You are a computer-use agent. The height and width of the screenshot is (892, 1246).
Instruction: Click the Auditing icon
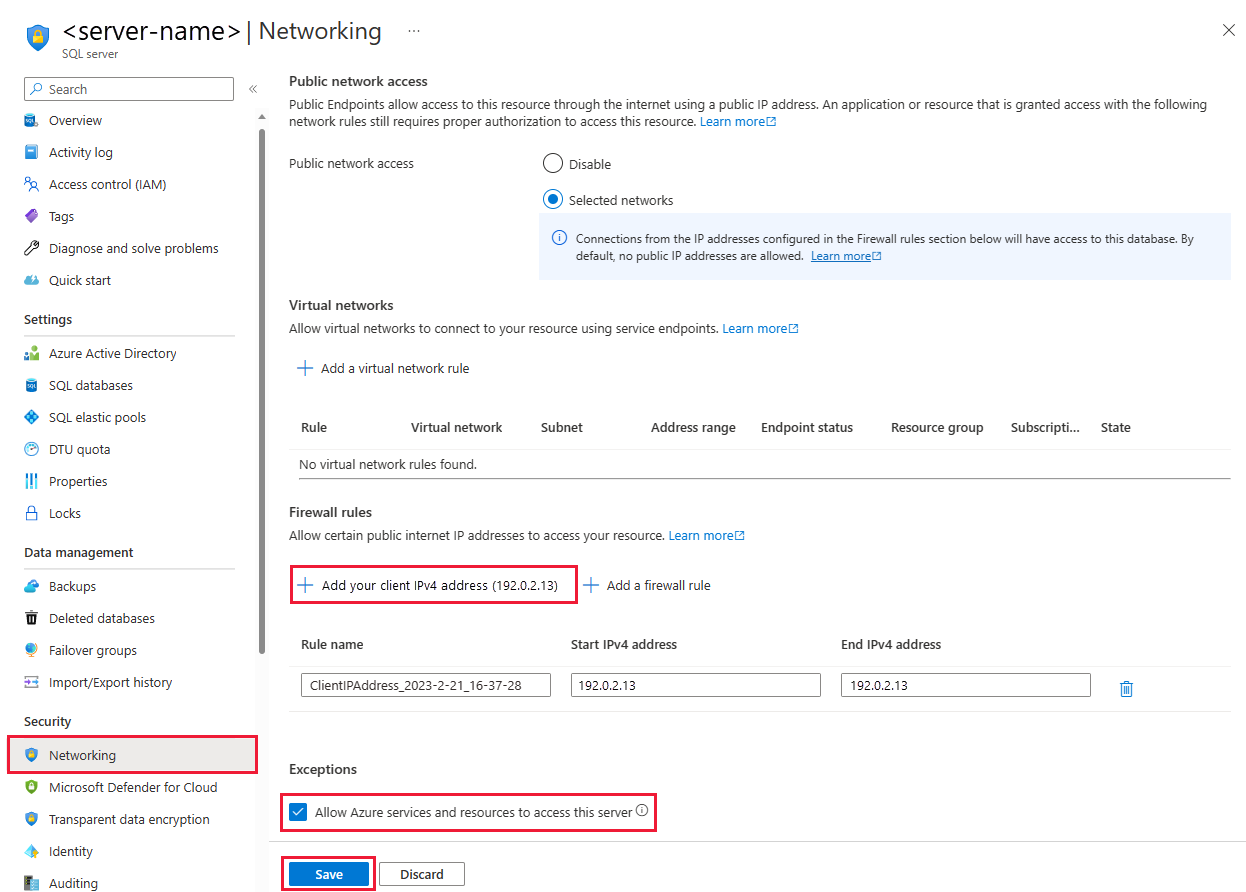click(x=31, y=883)
